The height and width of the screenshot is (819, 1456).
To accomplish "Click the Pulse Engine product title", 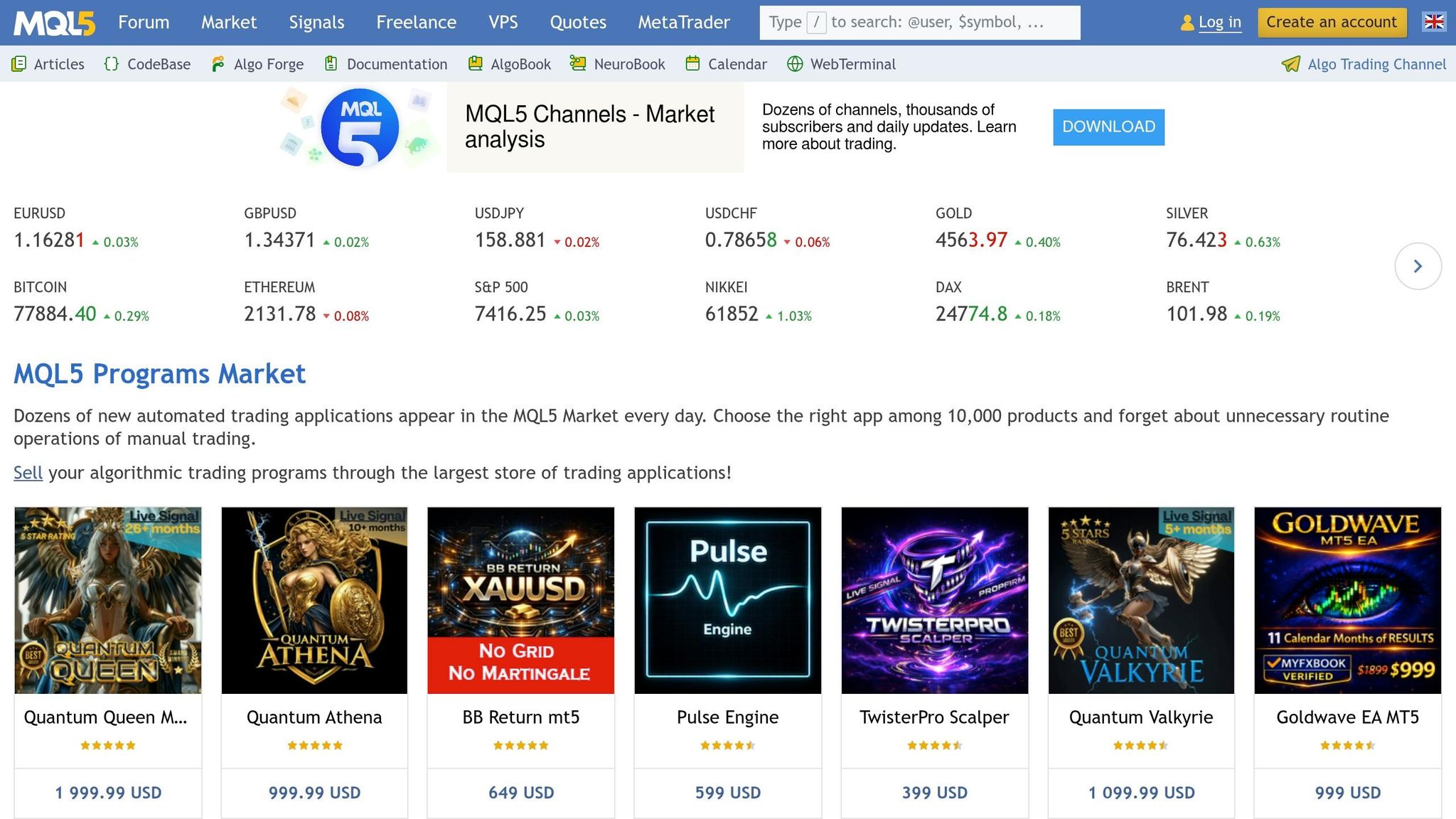I will pyautogui.click(x=728, y=717).
